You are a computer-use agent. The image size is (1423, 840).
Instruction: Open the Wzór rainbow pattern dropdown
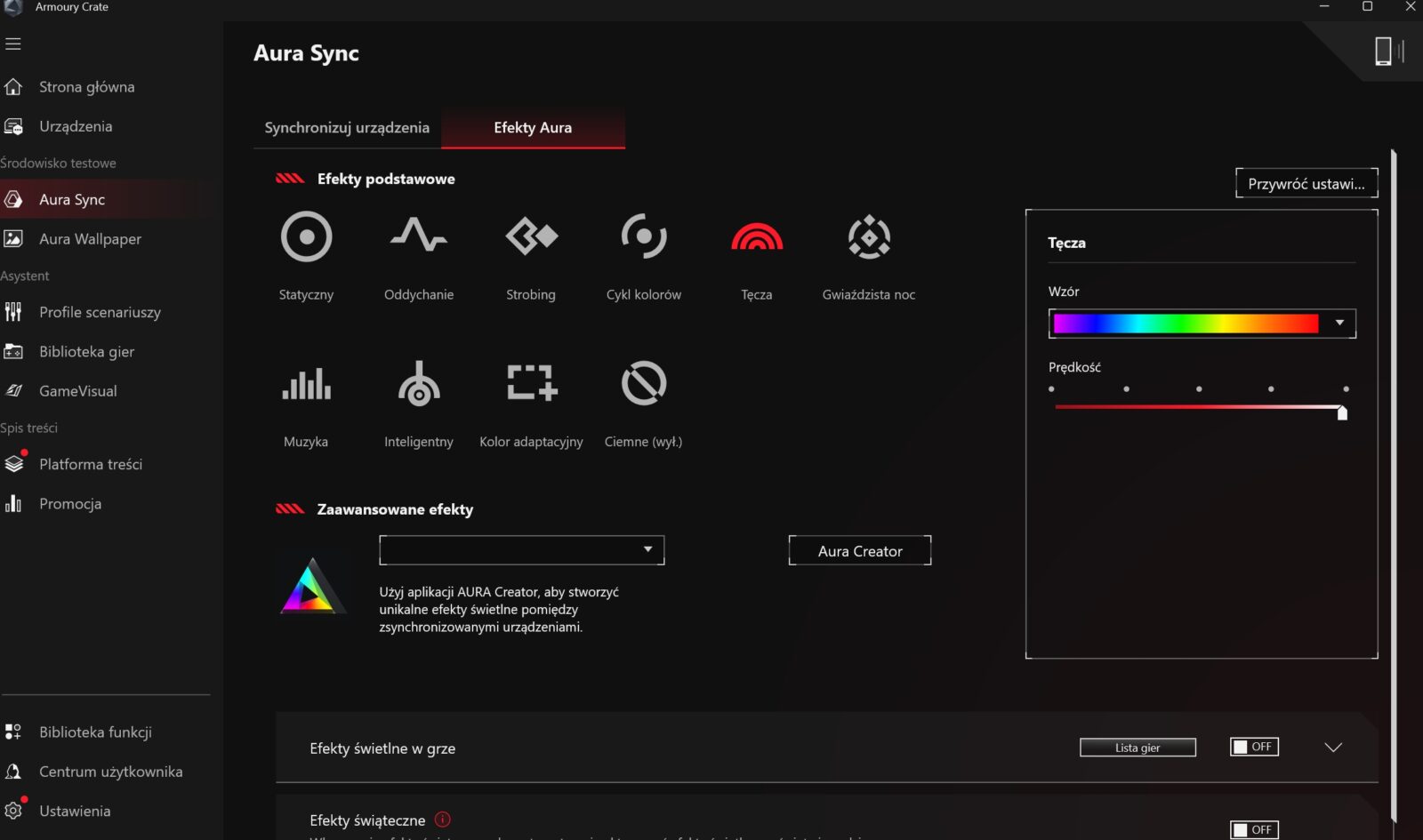click(1339, 324)
